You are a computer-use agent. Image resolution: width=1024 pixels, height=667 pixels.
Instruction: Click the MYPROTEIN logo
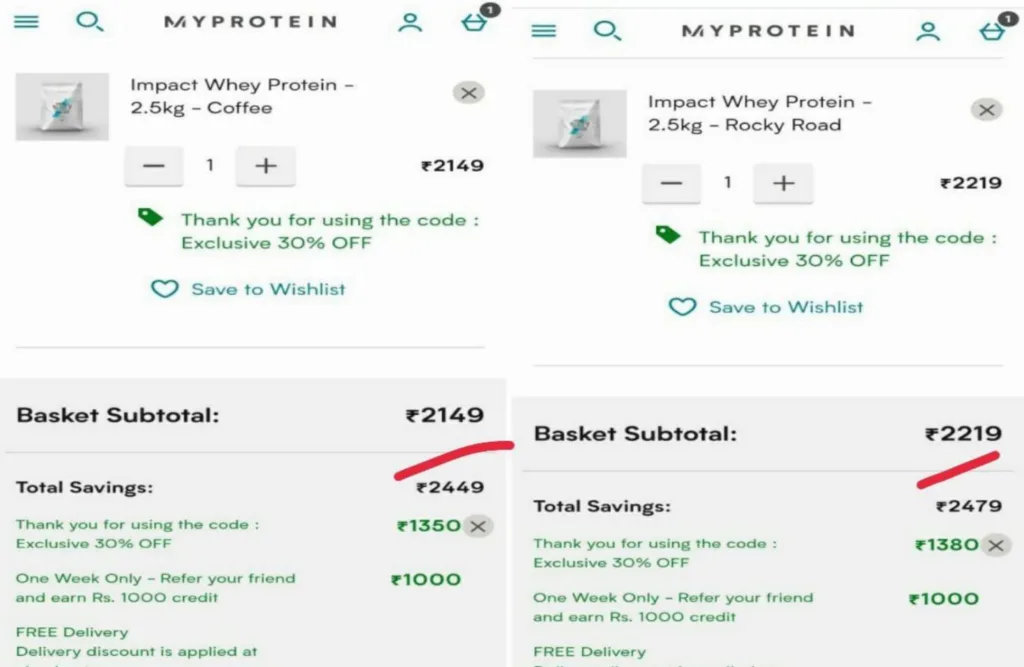click(250, 21)
